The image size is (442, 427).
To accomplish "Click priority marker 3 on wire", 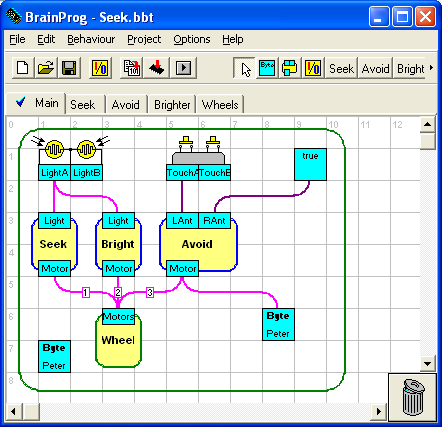I will [150, 293].
